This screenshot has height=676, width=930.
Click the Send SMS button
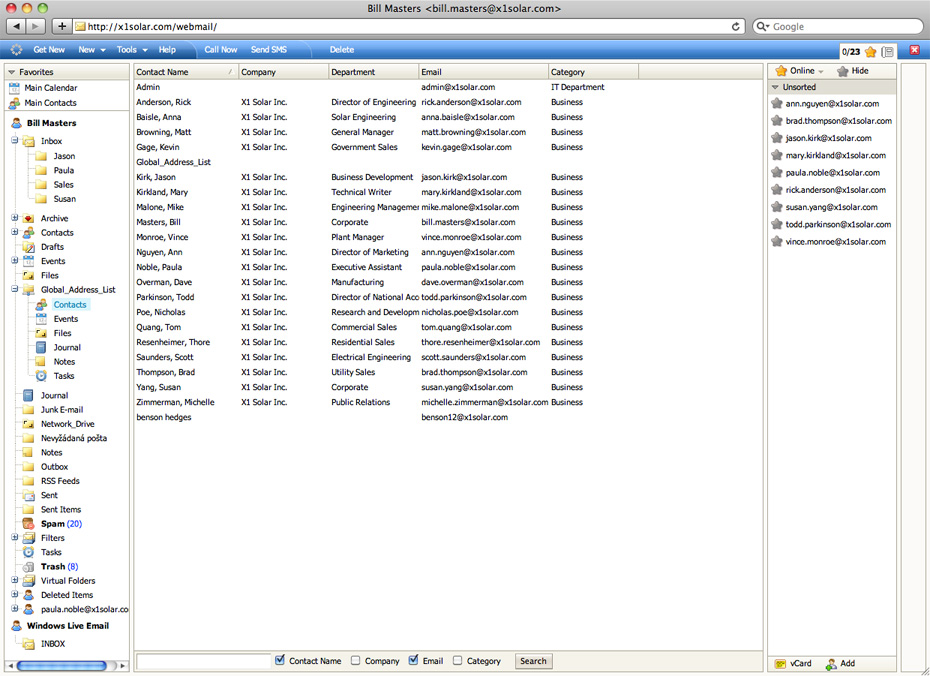(268, 50)
